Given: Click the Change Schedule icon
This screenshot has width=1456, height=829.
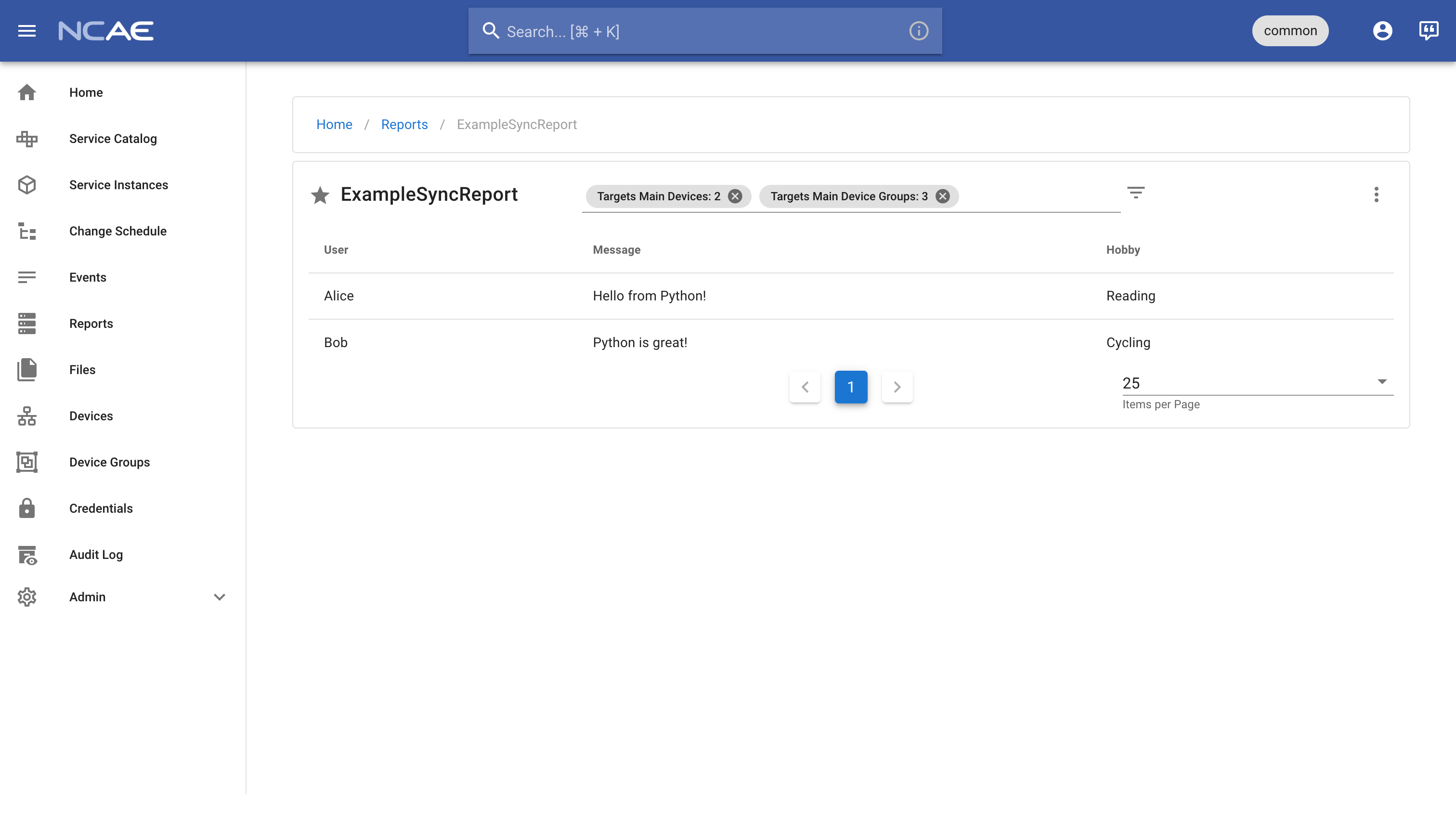Looking at the screenshot, I should pyautogui.click(x=27, y=231).
